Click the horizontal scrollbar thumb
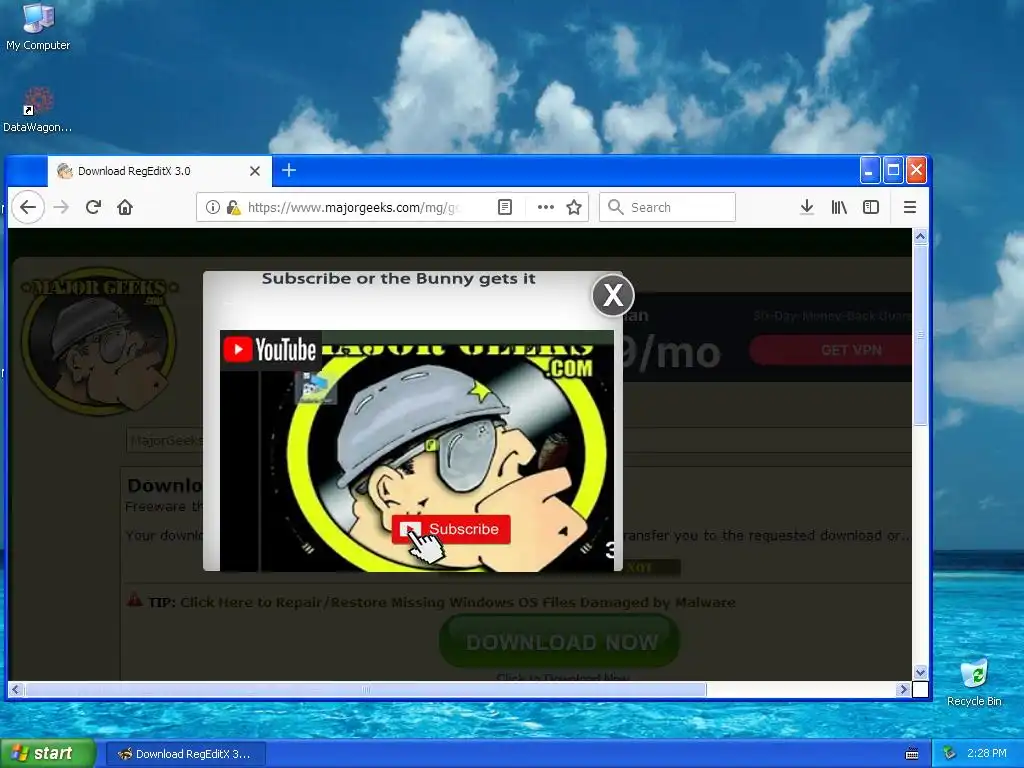 (366, 689)
